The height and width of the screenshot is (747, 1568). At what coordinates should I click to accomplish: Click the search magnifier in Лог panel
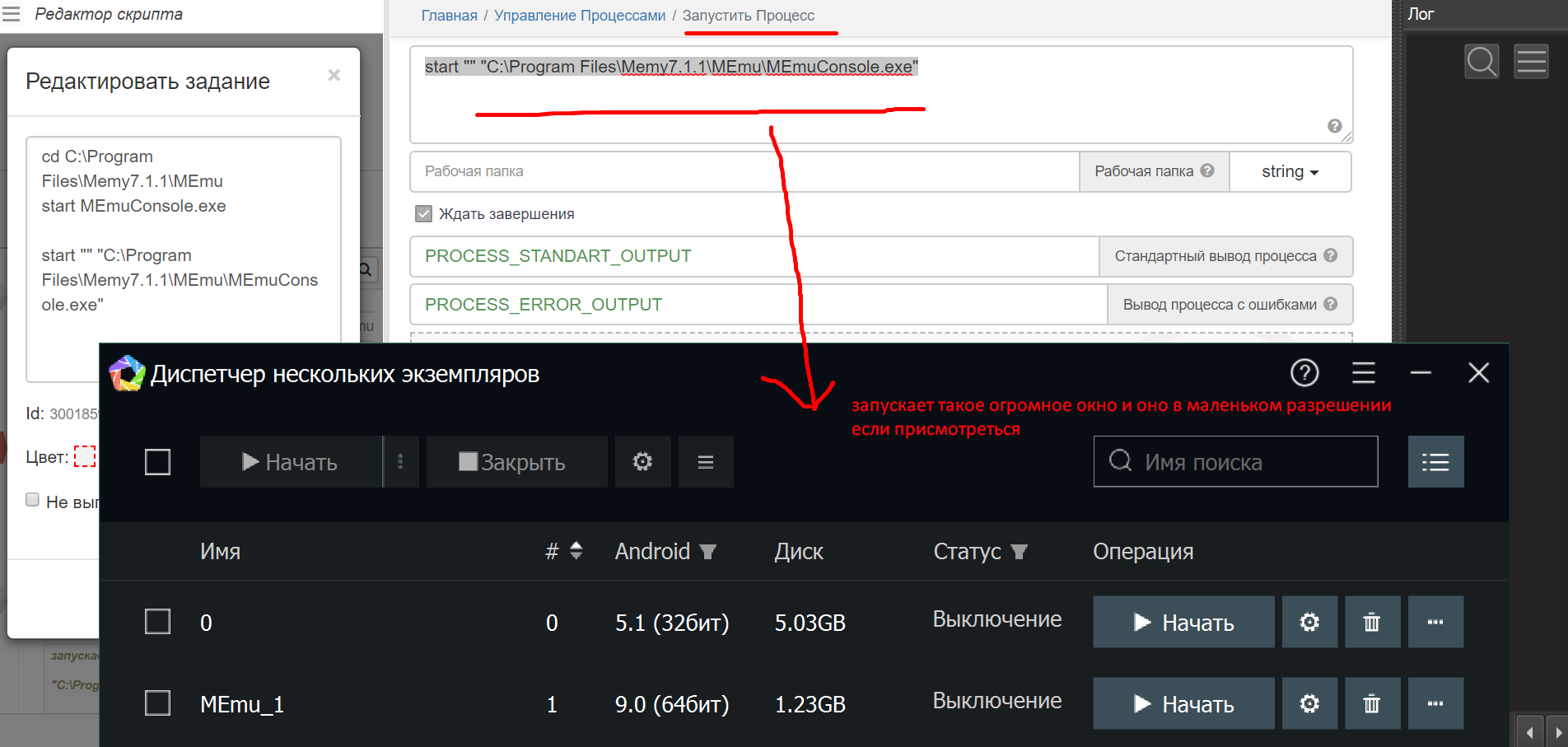point(1482,62)
